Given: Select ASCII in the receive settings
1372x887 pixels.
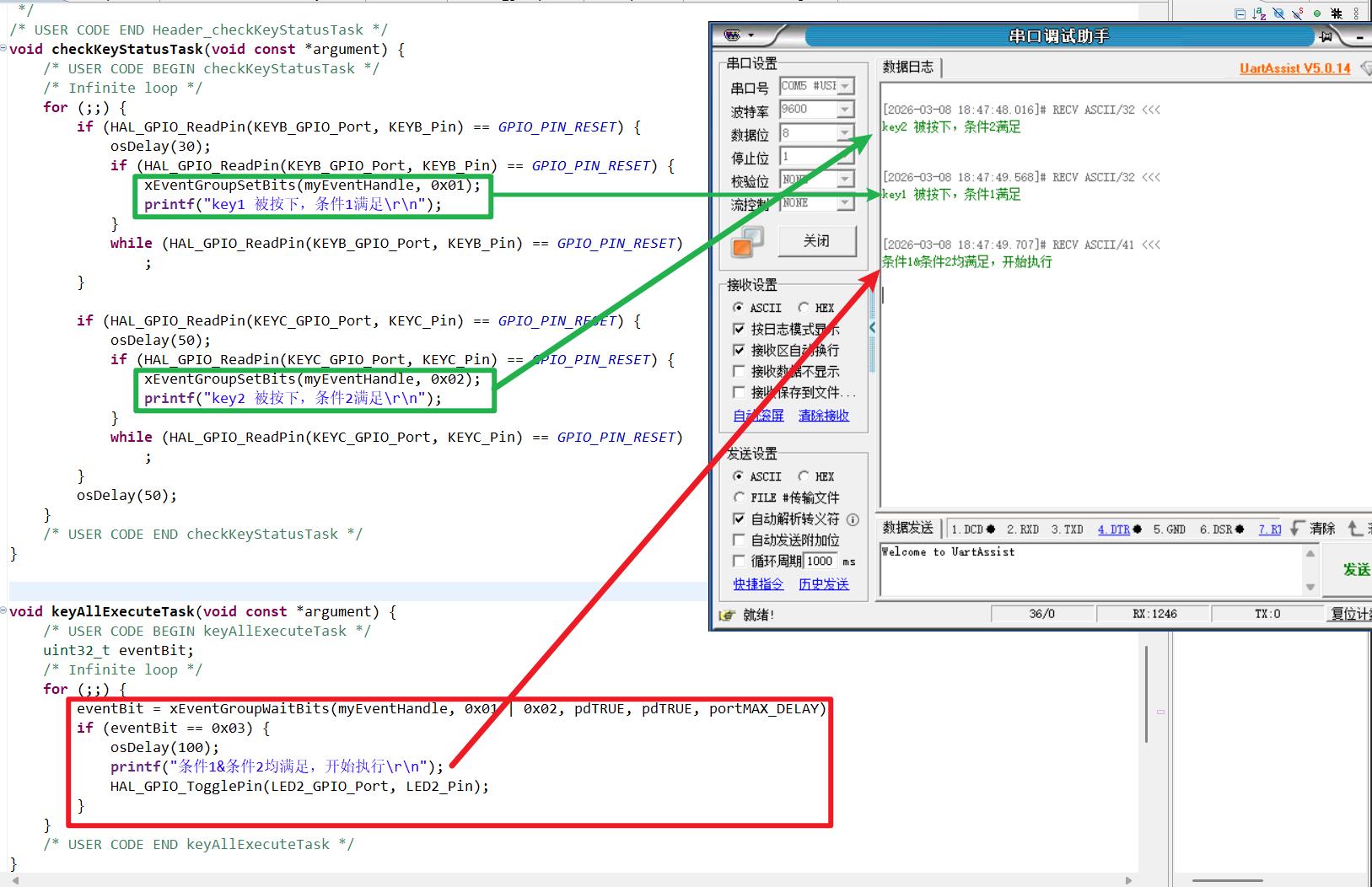Looking at the screenshot, I should pyautogui.click(x=739, y=308).
